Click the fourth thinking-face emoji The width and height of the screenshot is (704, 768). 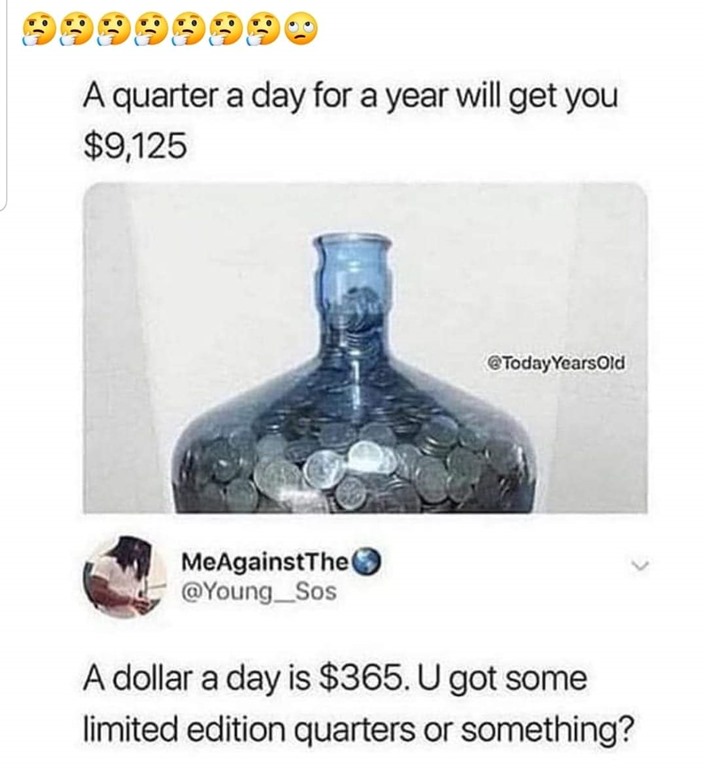pos(152,30)
